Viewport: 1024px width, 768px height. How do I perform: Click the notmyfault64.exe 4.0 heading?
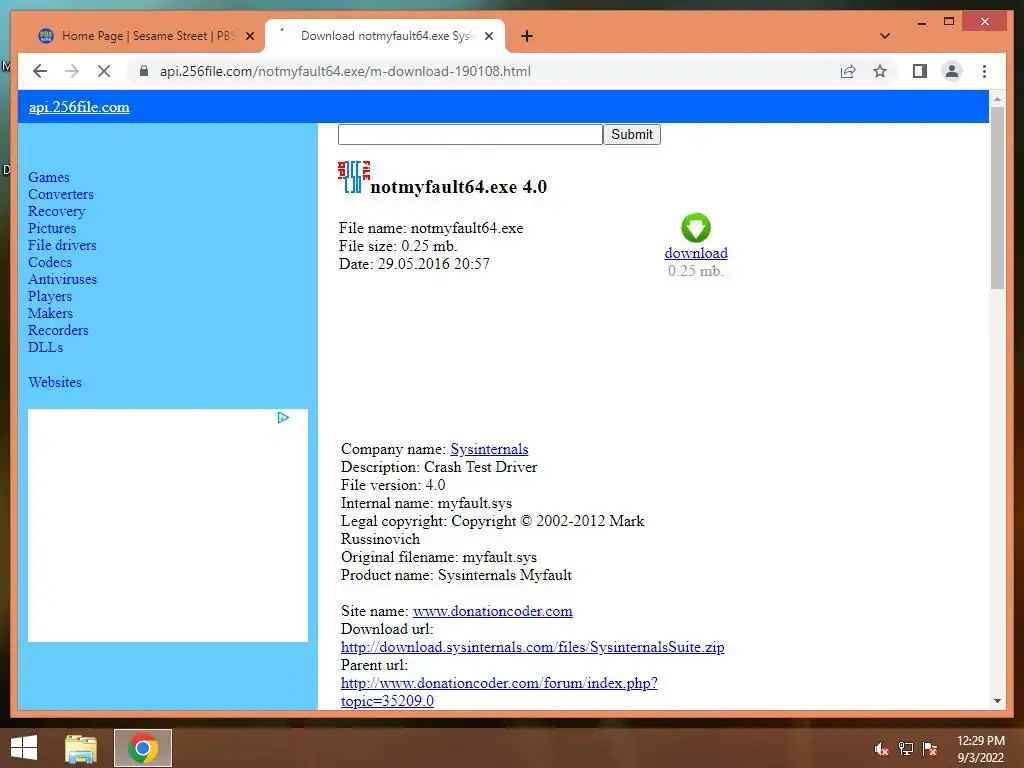pos(458,187)
